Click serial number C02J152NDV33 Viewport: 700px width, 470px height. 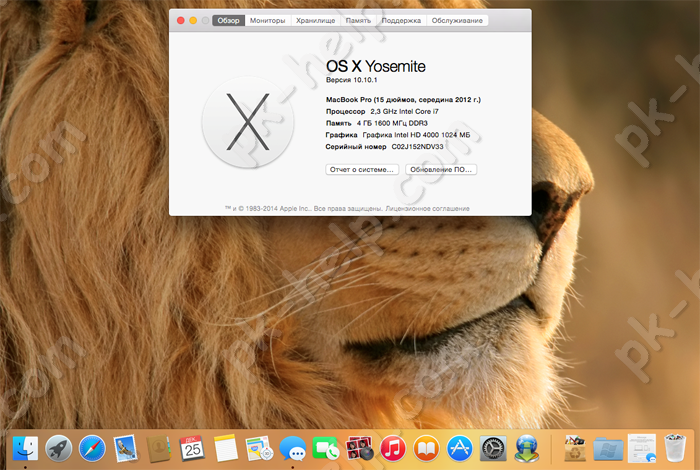417,146
